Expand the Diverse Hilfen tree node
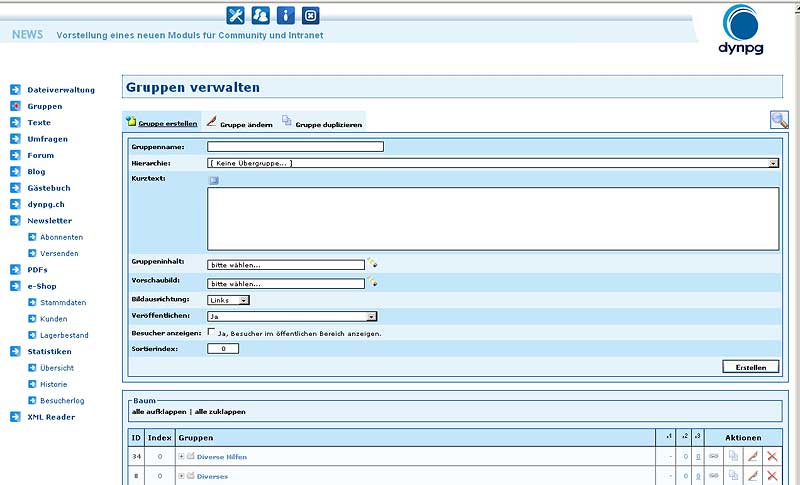The height and width of the screenshot is (485, 800). click(181, 456)
